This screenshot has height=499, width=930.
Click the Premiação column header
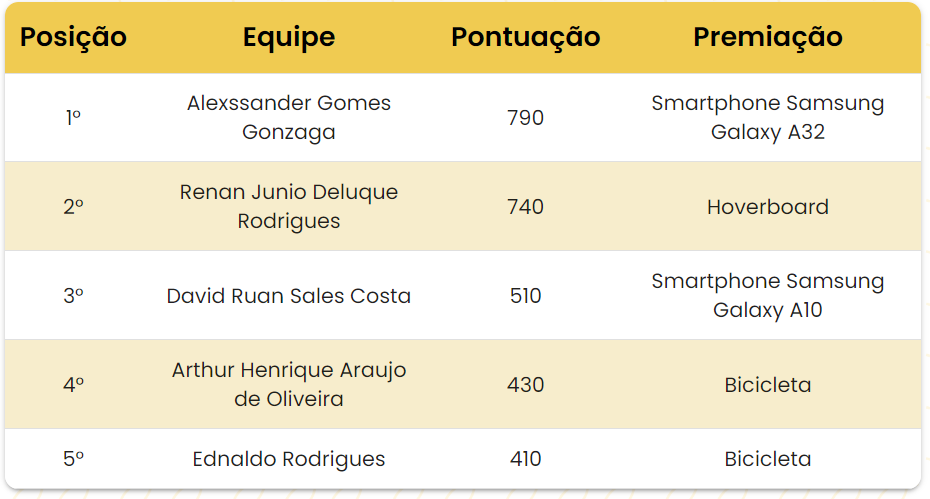(767, 37)
